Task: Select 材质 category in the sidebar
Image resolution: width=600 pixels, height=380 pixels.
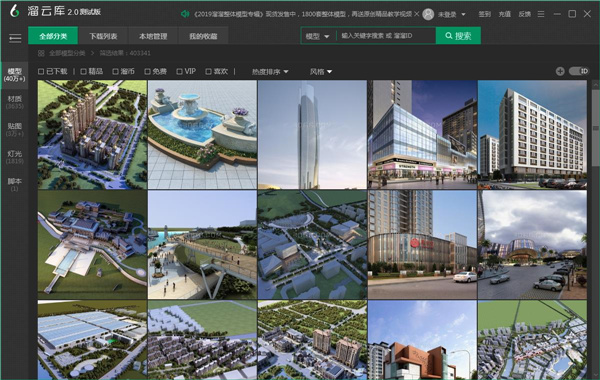Action: [x=15, y=102]
